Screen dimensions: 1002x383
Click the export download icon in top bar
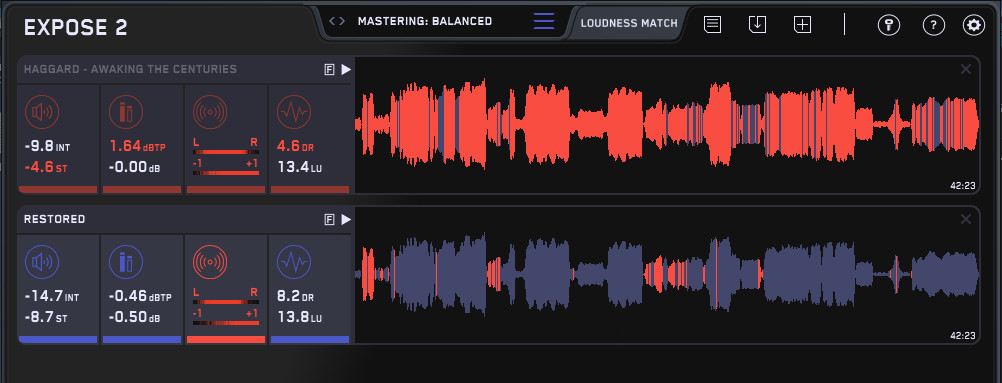pyautogui.click(x=757, y=25)
